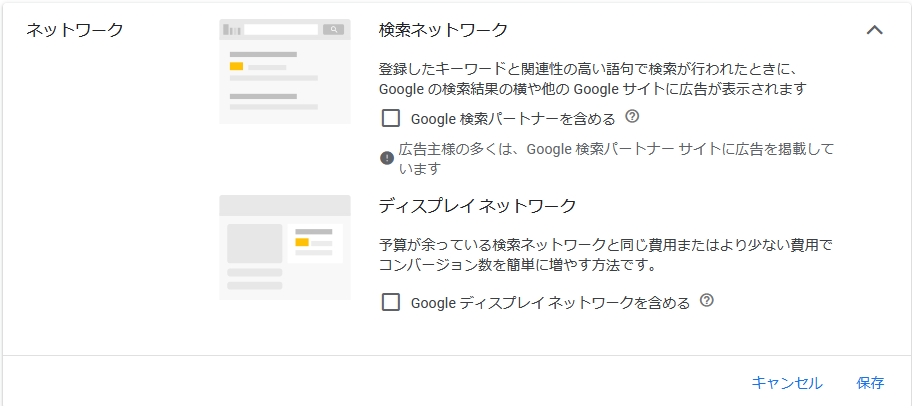
Task: Enable Google 検索パートナーを含める checkbox
Action: 391,119
